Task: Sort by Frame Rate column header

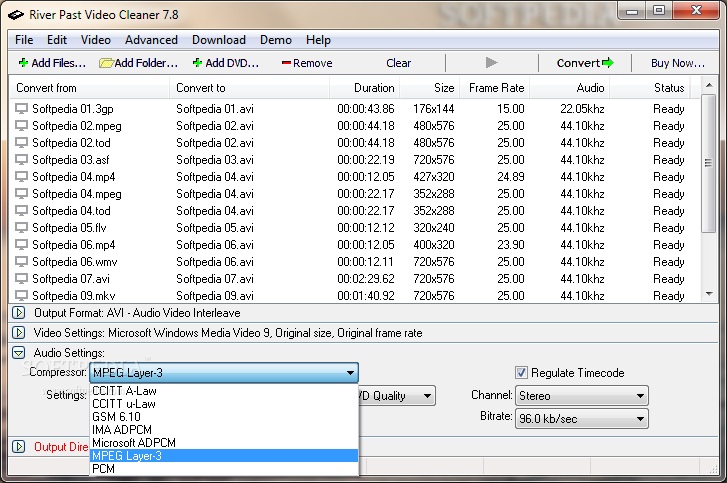Action: click(495, 88)
